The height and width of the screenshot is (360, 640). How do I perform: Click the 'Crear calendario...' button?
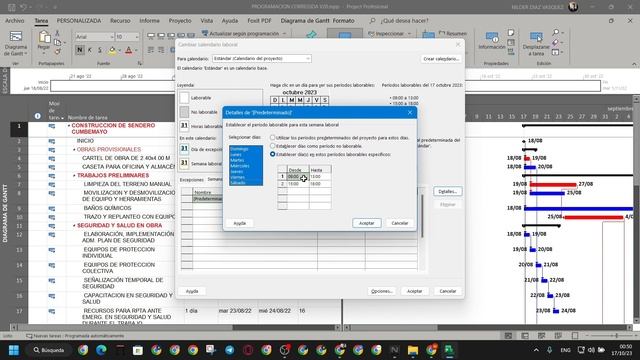(x=441, y=59)
